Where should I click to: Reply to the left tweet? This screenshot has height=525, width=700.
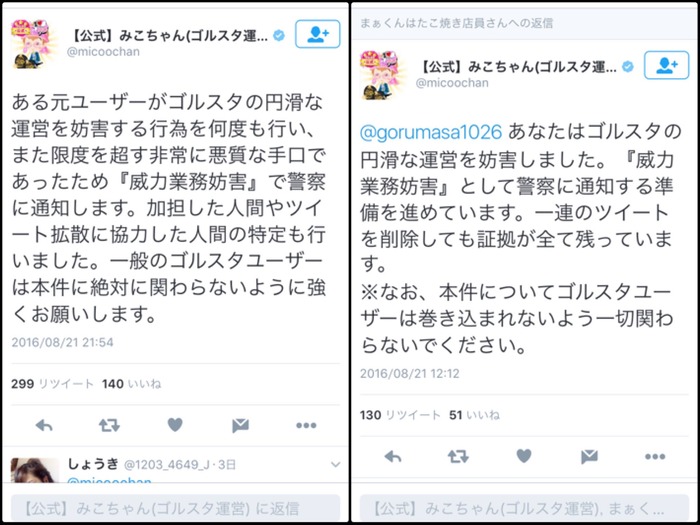coord(44,426)
